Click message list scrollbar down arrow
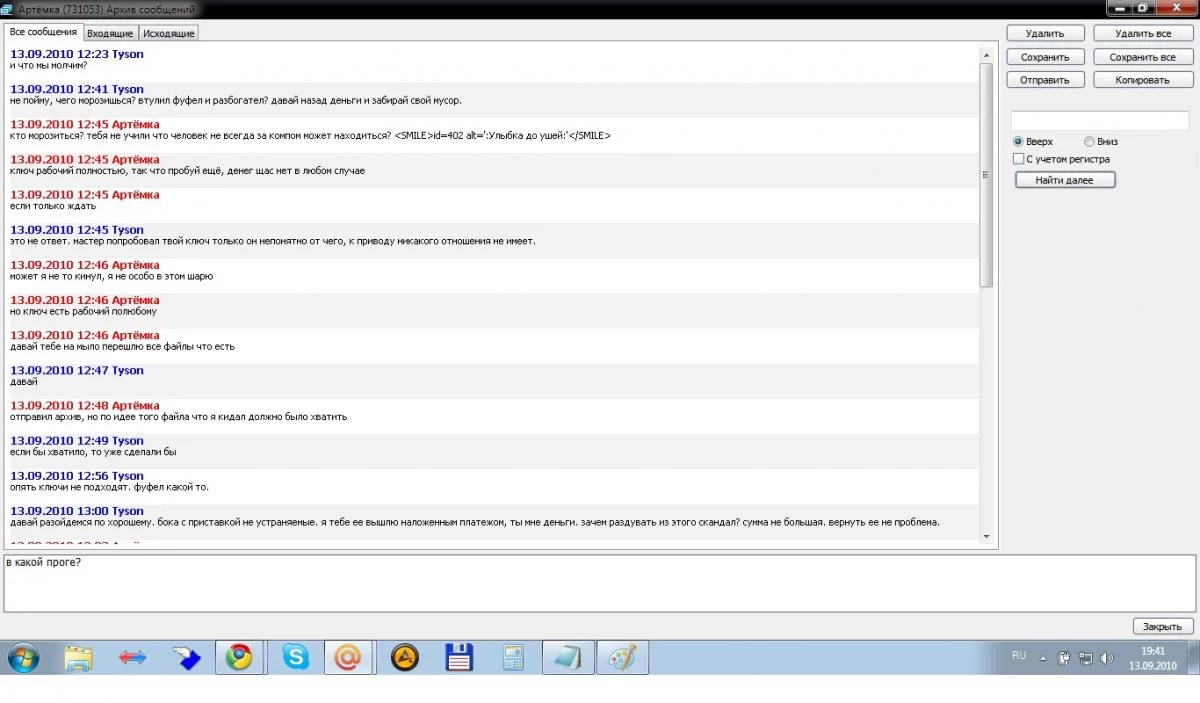Screen dimensions: 1200x703 point(987,537)
